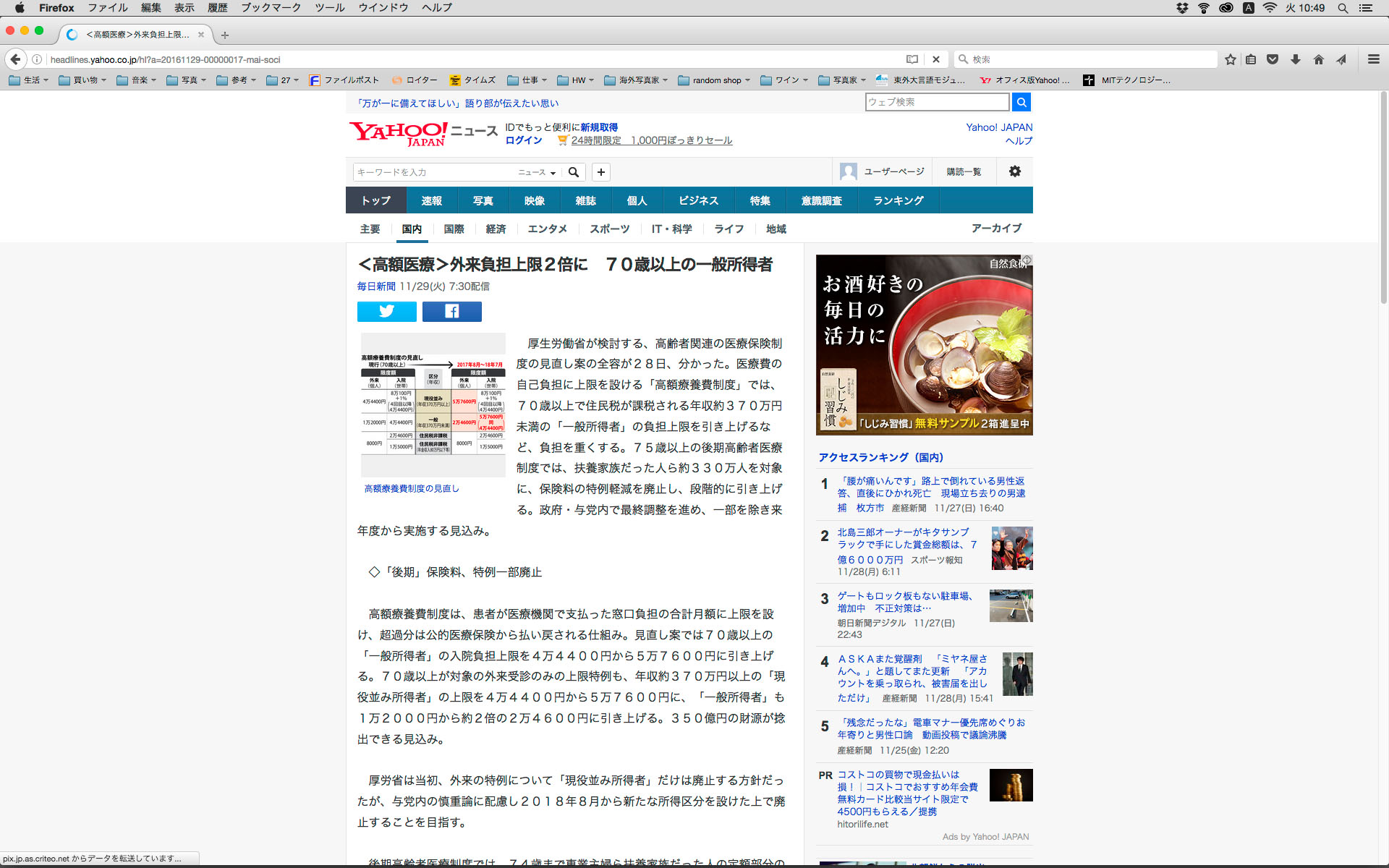
Task: Toggle reader view icon in address bar
Action: pyautogui.click(x=912, y=59)
